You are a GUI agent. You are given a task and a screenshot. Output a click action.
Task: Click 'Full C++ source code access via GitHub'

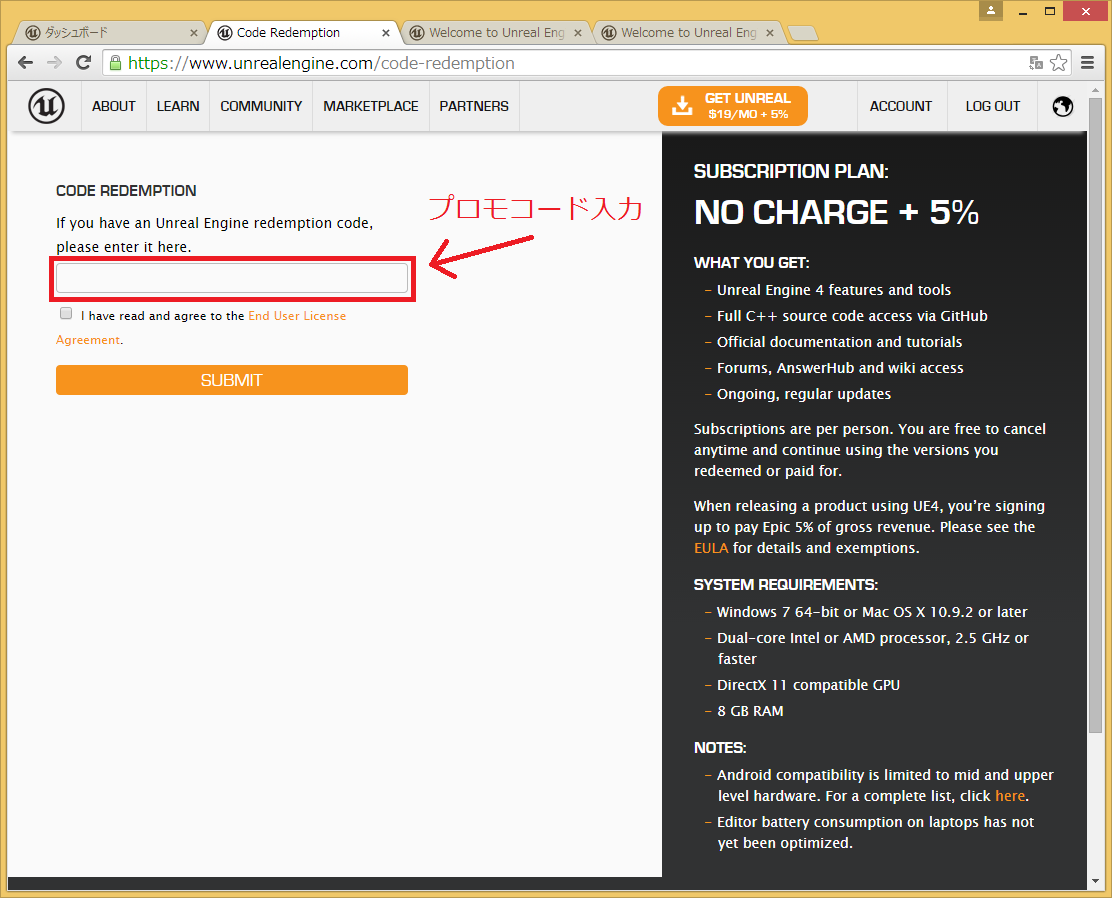pyautogui.click(x=852, y=316)
